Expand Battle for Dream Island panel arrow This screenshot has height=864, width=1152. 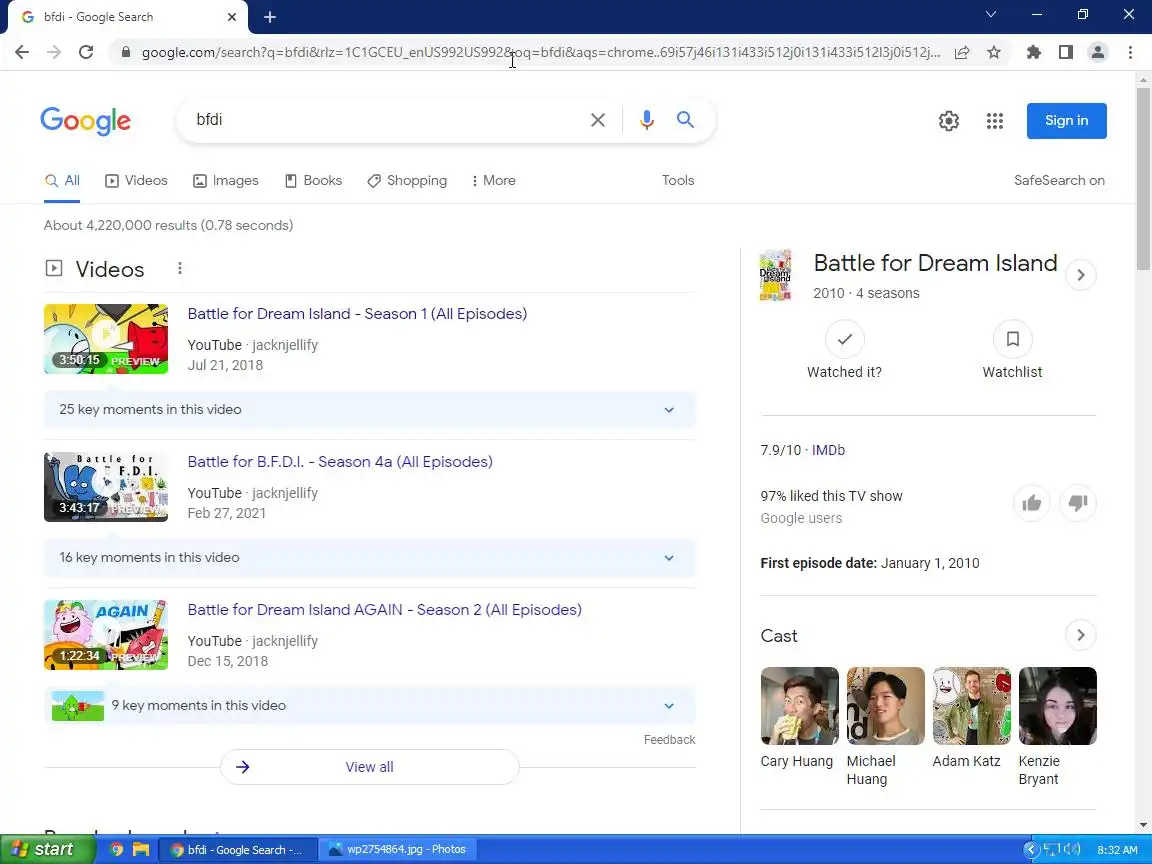(x=1081, y=275)
